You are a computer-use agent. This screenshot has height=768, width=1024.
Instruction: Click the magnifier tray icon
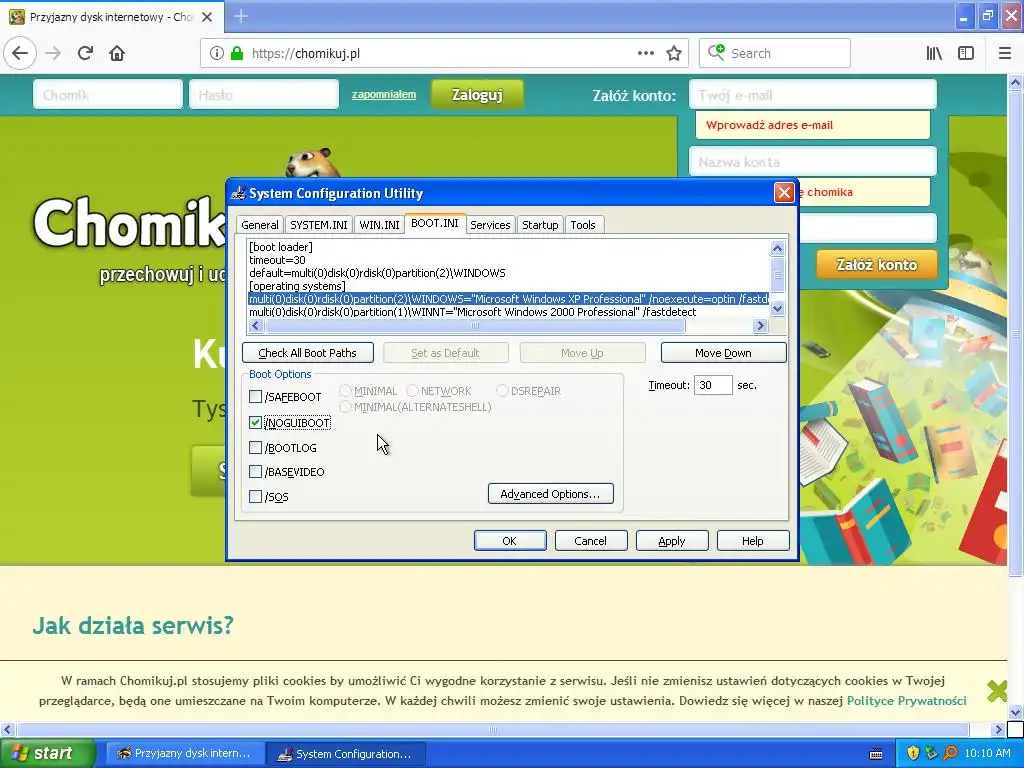click(x=950, y=753)
